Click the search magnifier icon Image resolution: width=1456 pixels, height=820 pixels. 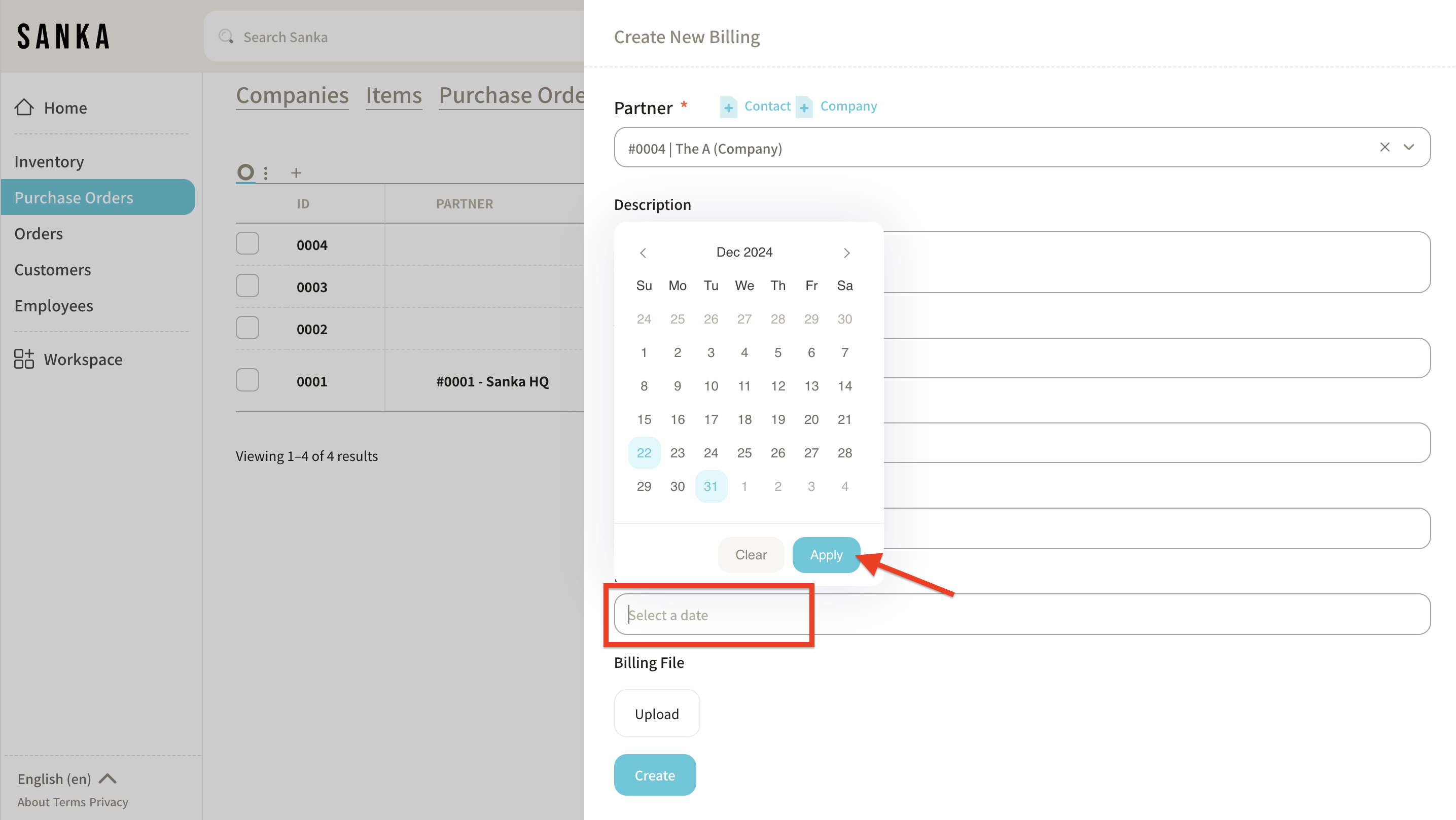226,37
